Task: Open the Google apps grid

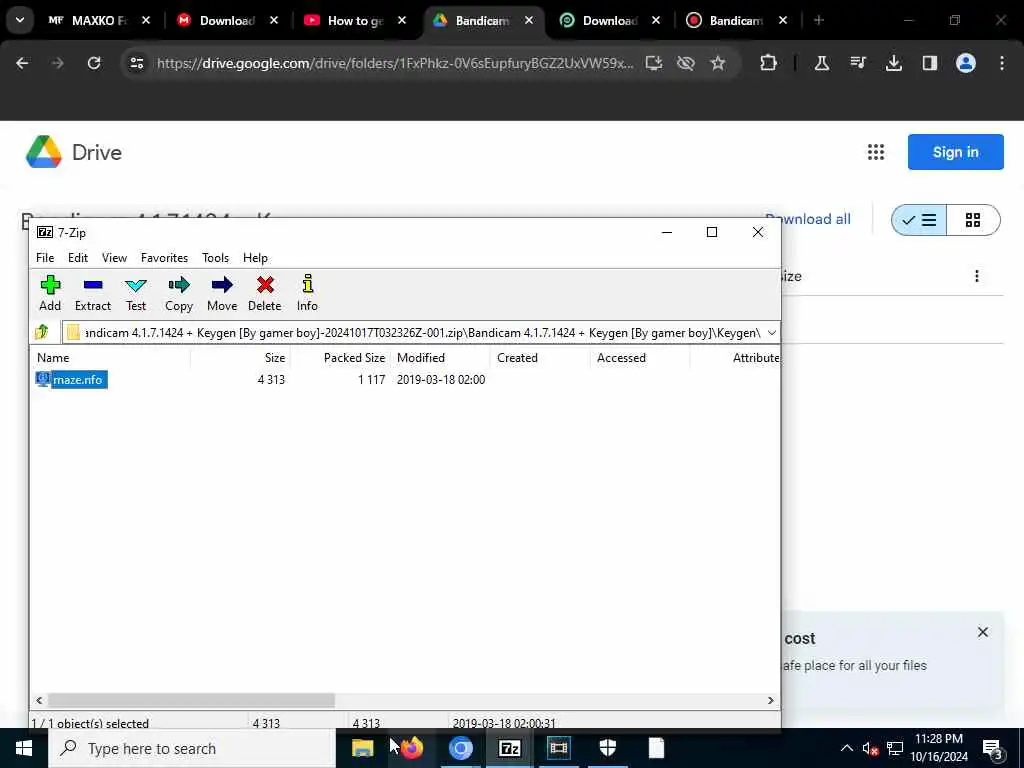Action: tap(876, 152)
